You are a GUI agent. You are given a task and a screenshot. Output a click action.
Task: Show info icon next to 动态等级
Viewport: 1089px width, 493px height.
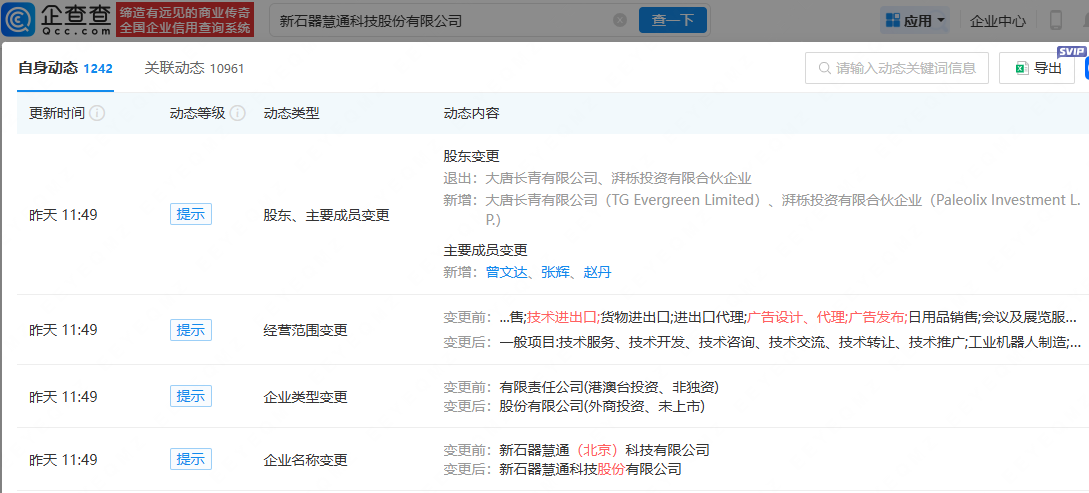pyautogui.click(x=238, y=113)
